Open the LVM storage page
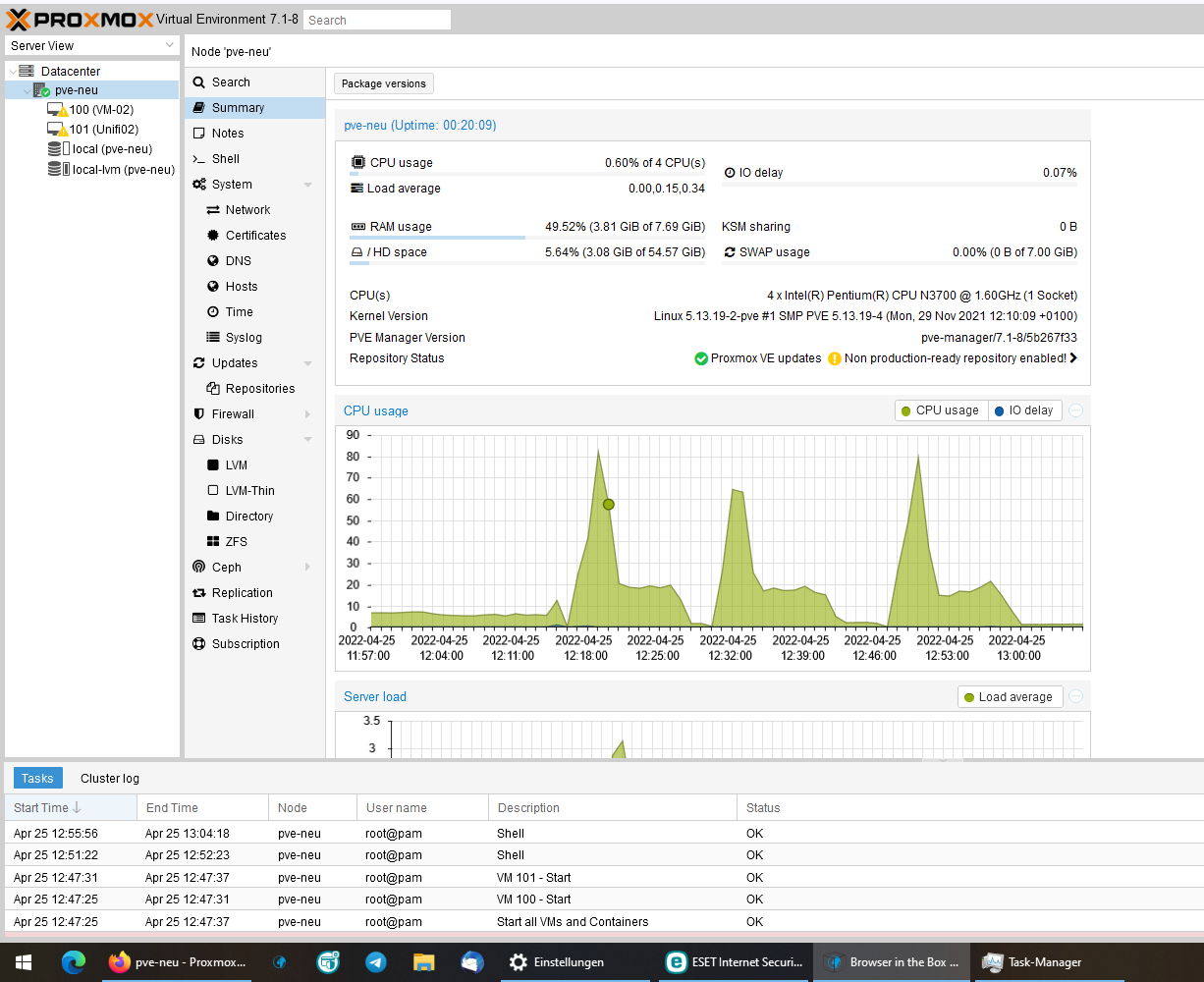Viewport: 1204px width, 982px height. click(254, 465)
